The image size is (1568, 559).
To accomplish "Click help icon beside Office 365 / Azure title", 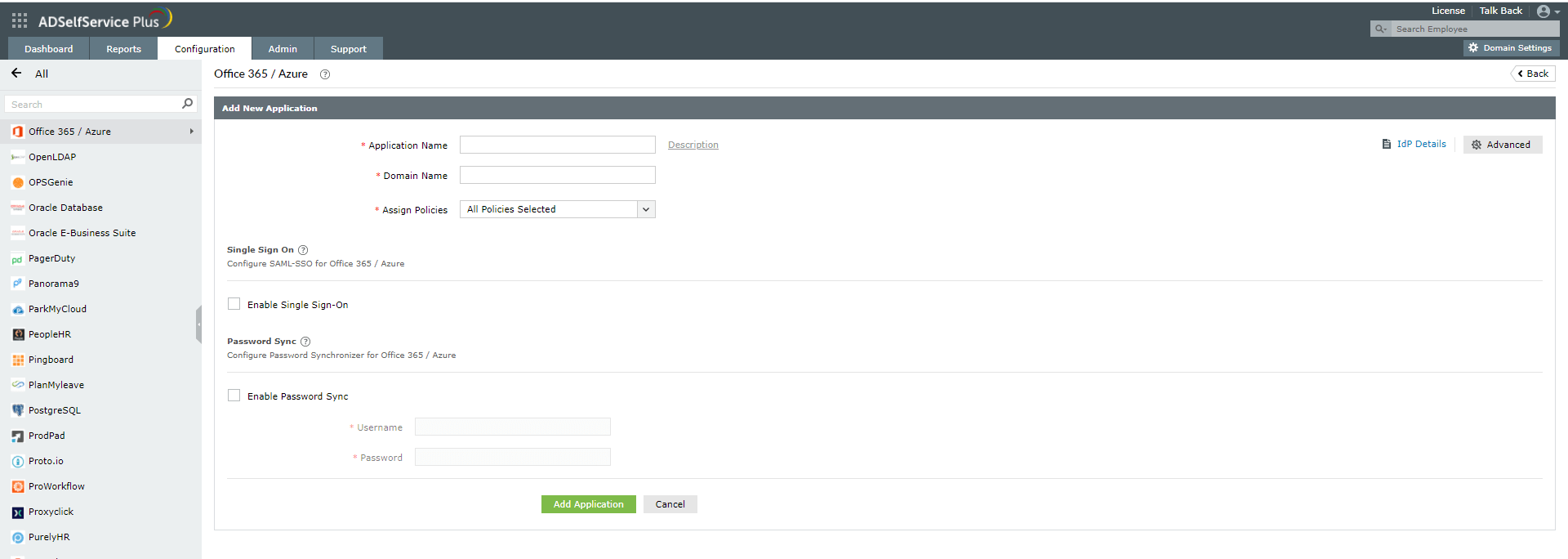I will click(325, 74).
